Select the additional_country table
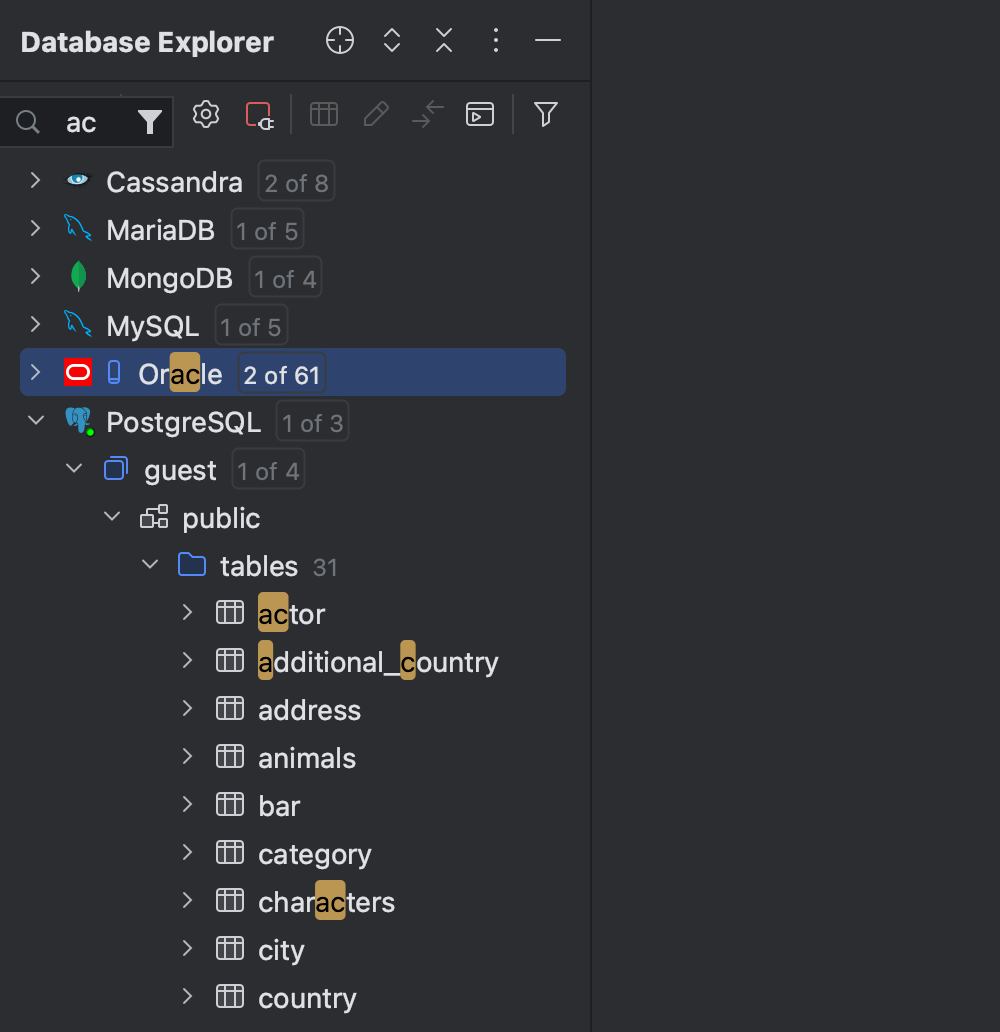The image size is (1000, 1032). pos(378,661)
